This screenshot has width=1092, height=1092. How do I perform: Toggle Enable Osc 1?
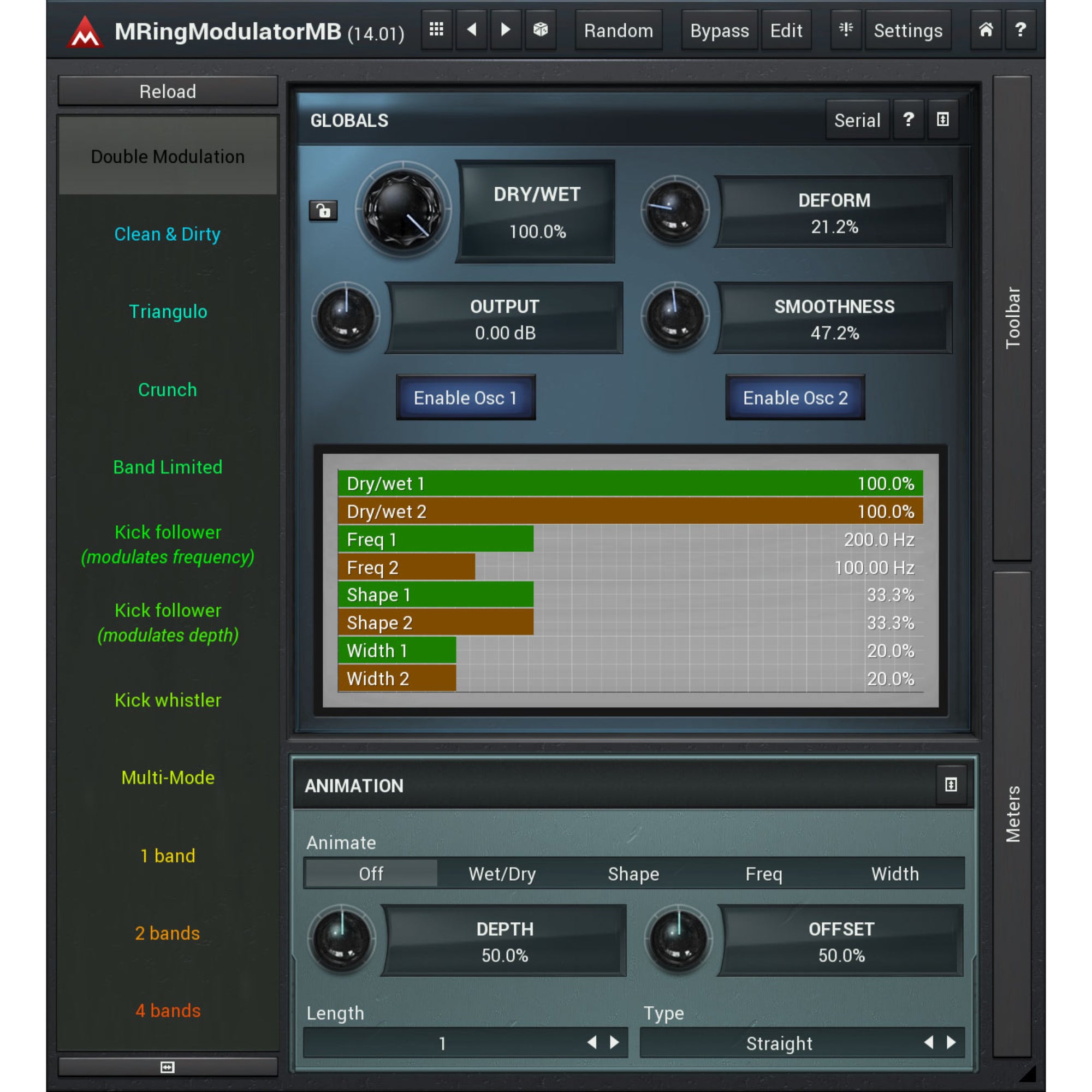(x=465, y=397)
